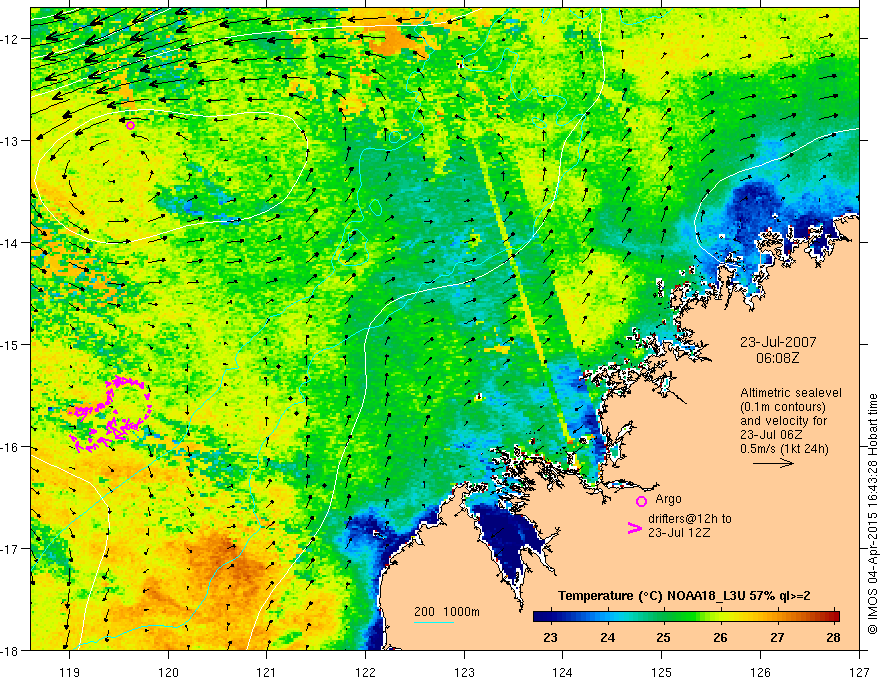Click the Argo float marker near 13°S

coord(130,126)
